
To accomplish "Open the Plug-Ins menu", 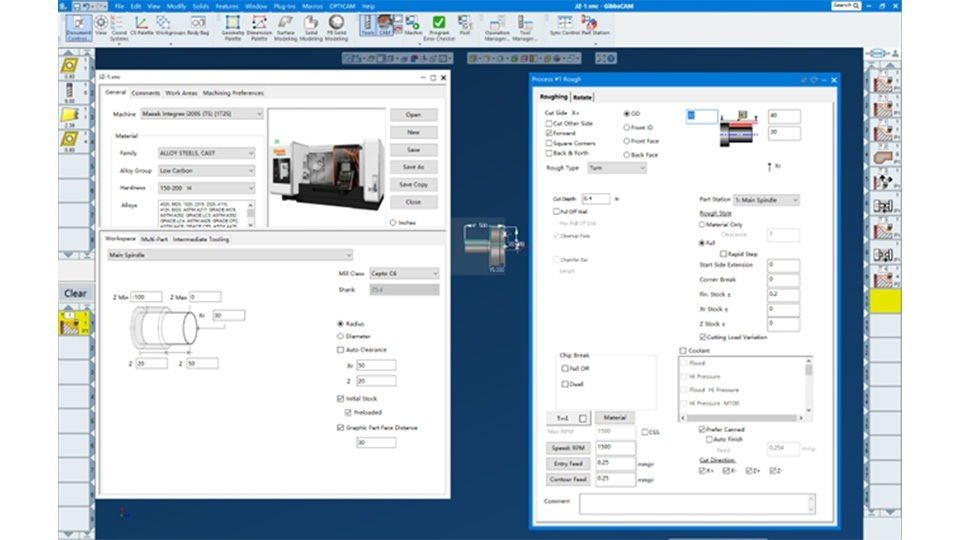I will click(x=284, y=6).
